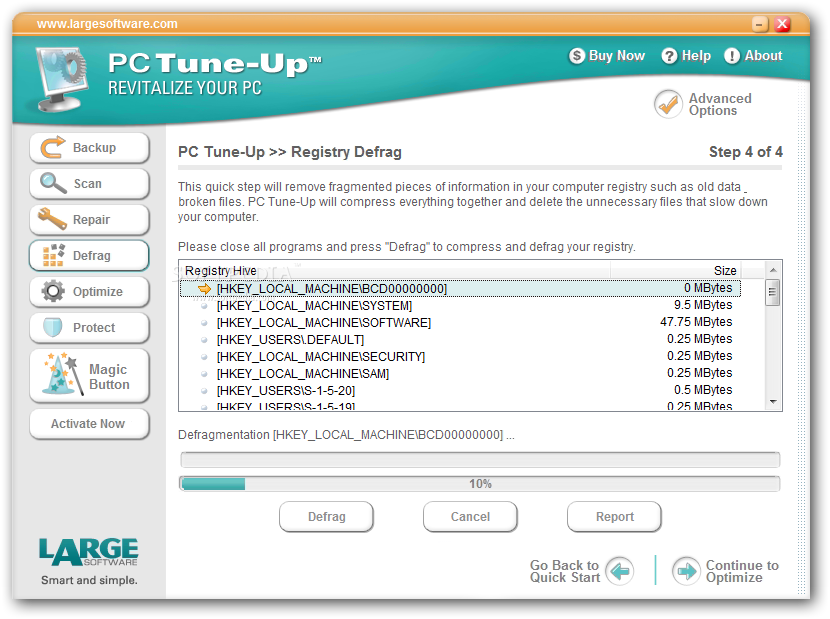
Task: Click the bullet beside HKEY_LOCAL_MACHINE\SYSTEM
Action: [204, 306]
